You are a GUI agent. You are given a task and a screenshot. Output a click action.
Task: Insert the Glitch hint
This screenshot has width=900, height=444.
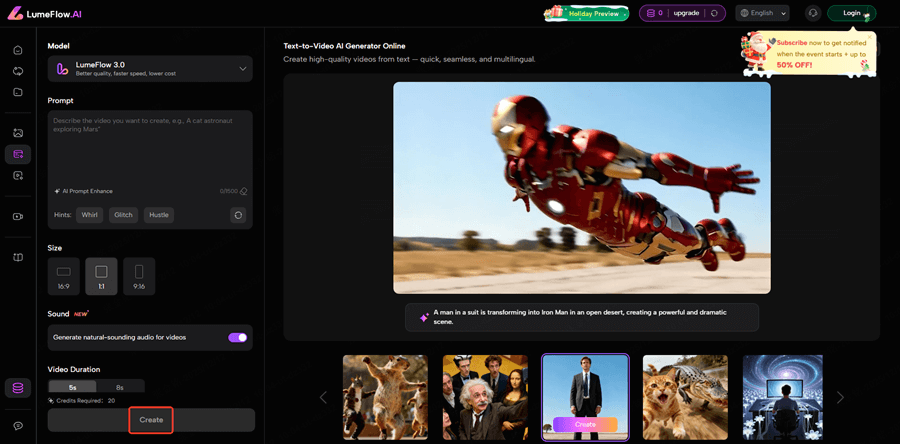coord(123,215)
